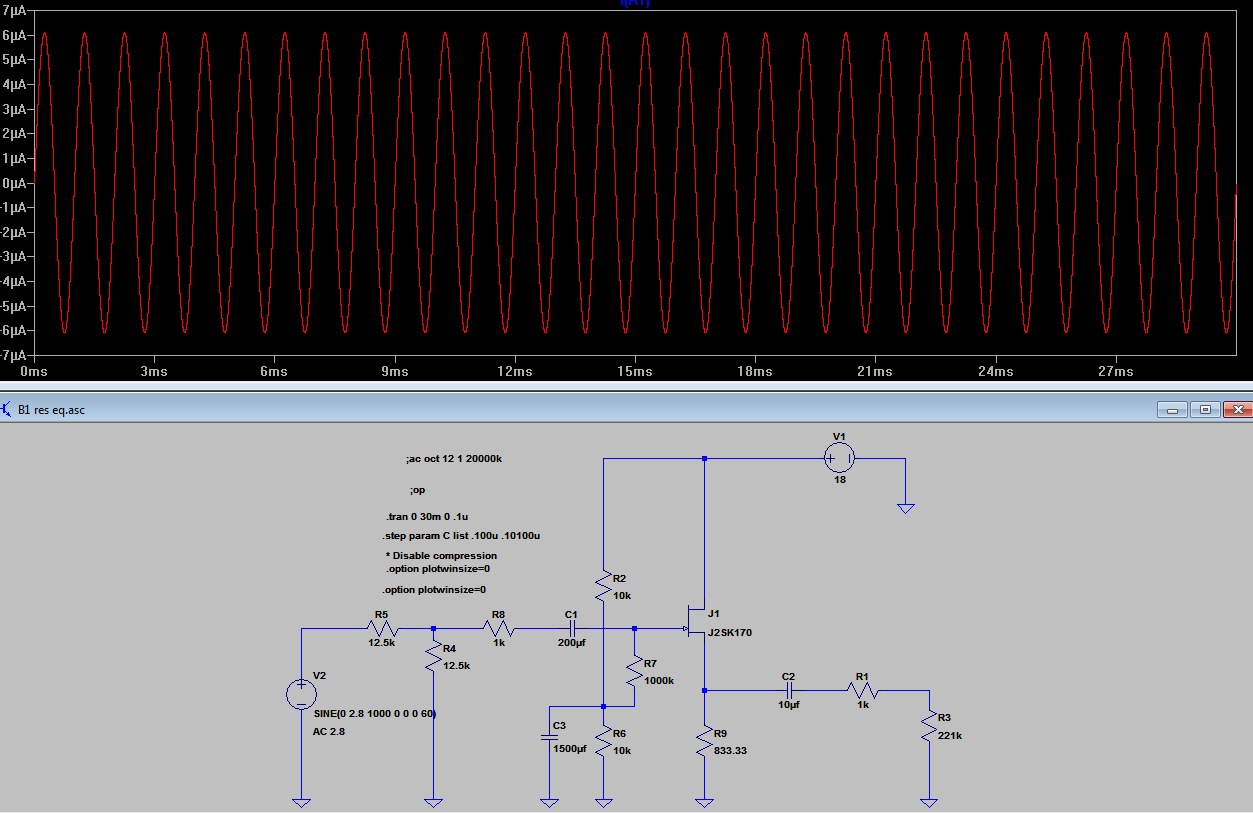
Task: Click the ';op' comment text
Action: pyautogui.click(x=417, y=491)
